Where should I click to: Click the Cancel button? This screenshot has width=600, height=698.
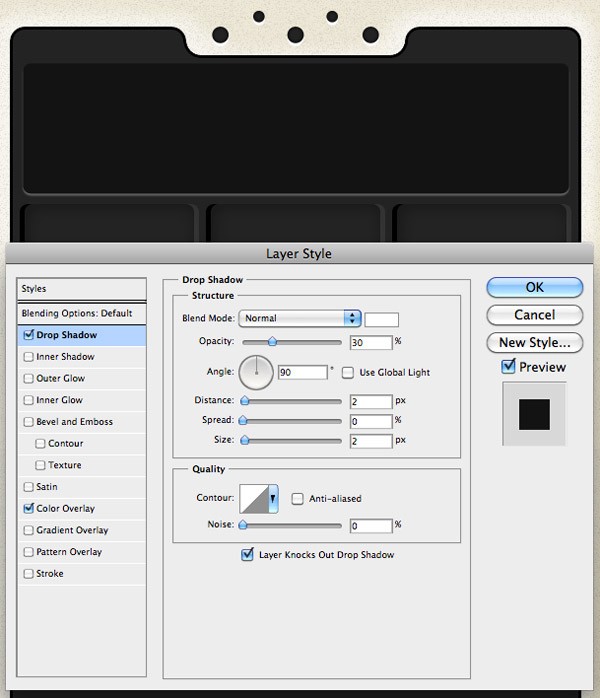[x=535, y=315]
